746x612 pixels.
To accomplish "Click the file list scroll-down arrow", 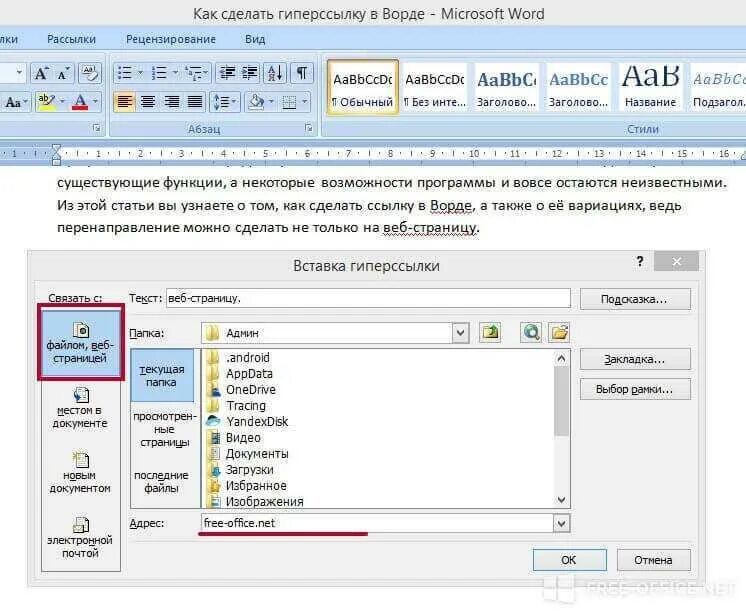I will pyautogui.click(x=561, y=500).
